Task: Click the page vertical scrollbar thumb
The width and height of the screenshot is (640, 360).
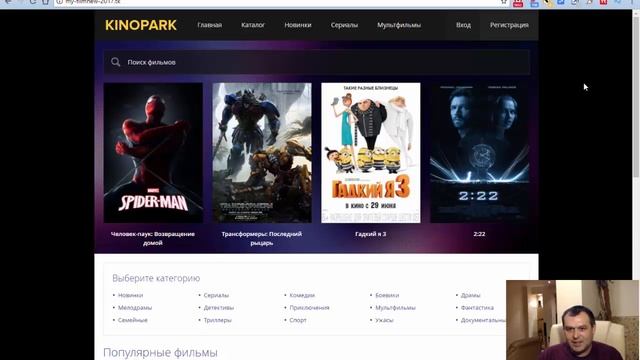Action: click(636, 96)
